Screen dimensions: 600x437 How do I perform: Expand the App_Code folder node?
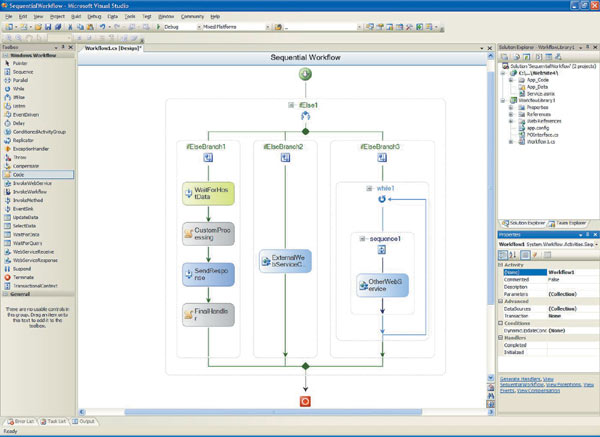click(511, 80)
